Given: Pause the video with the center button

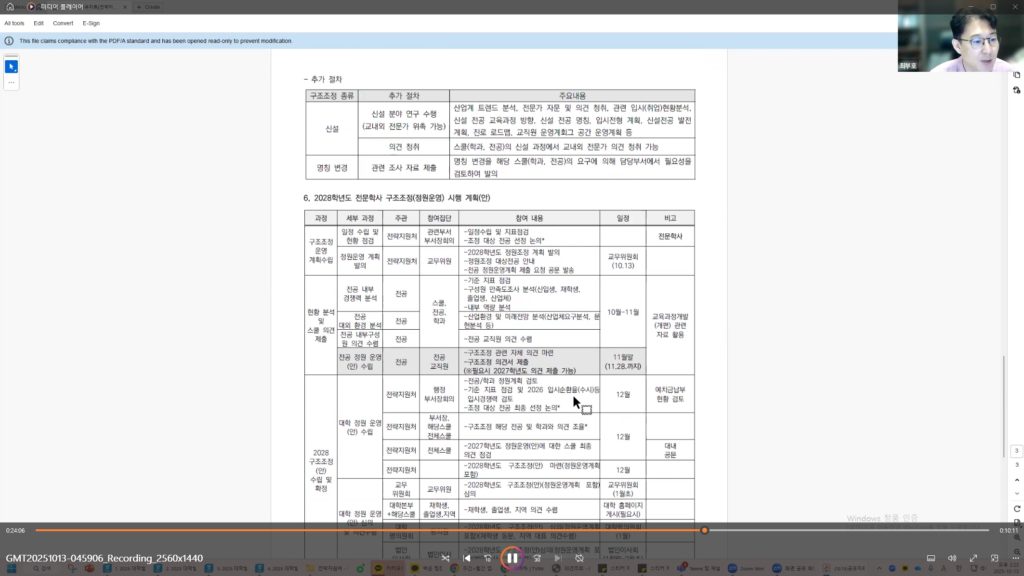Looking at the screenshot, I should point(511,557).
